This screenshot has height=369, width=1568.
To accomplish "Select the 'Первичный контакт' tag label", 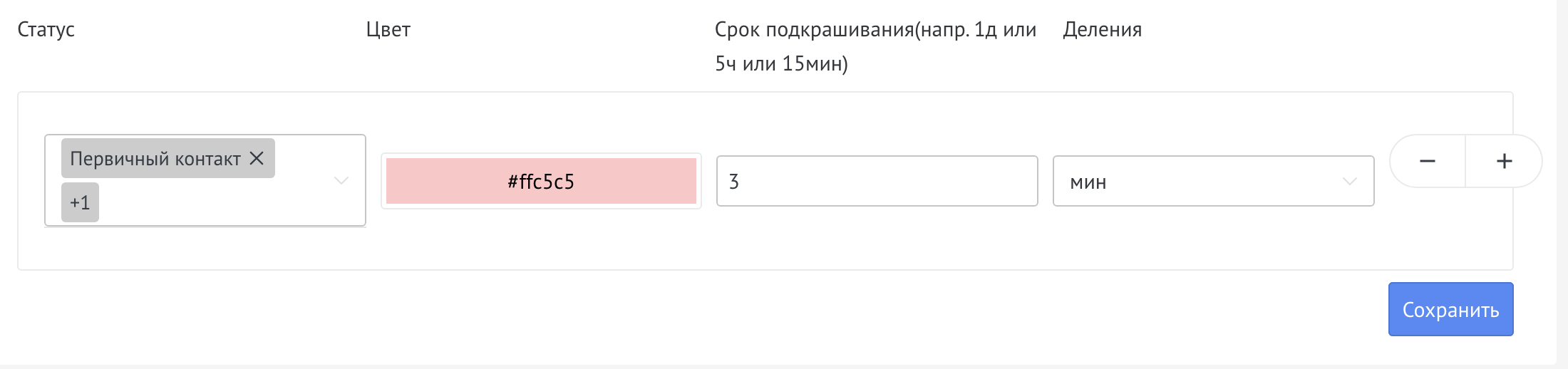I will [155, 158].
